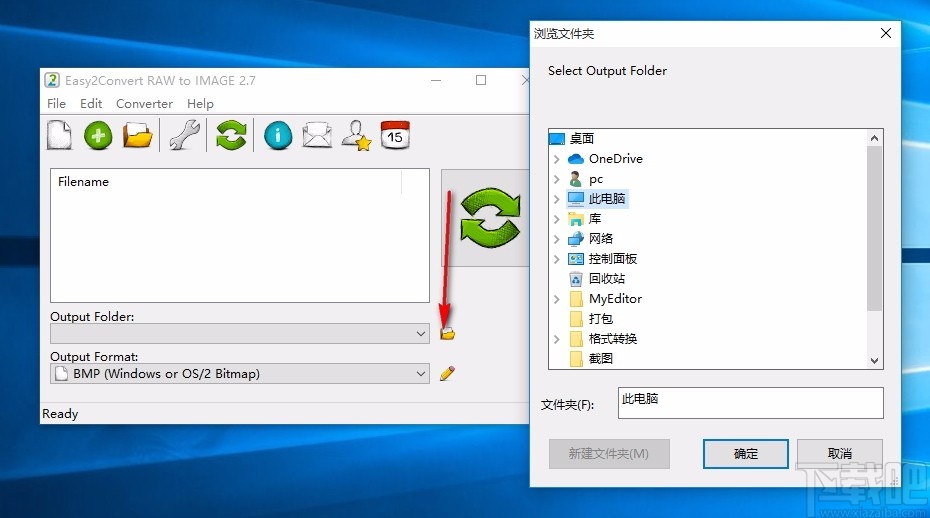Maximize the Easy2Convert window
Viewport: 930px width, 518px height.
point(481,80)
